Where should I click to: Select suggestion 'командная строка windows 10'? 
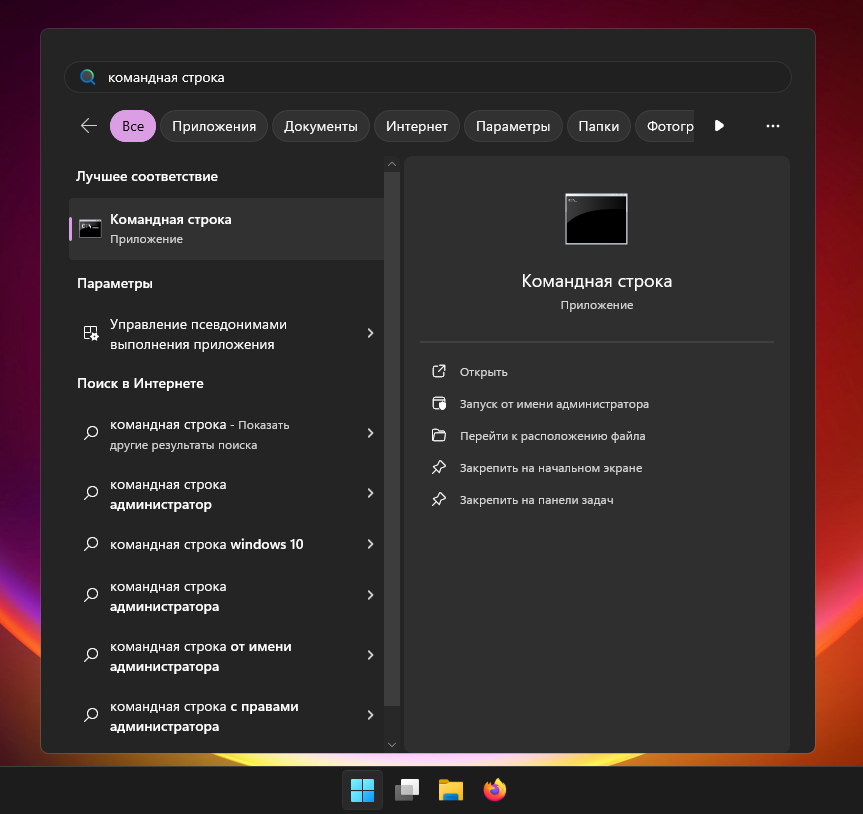click(226, 544)
